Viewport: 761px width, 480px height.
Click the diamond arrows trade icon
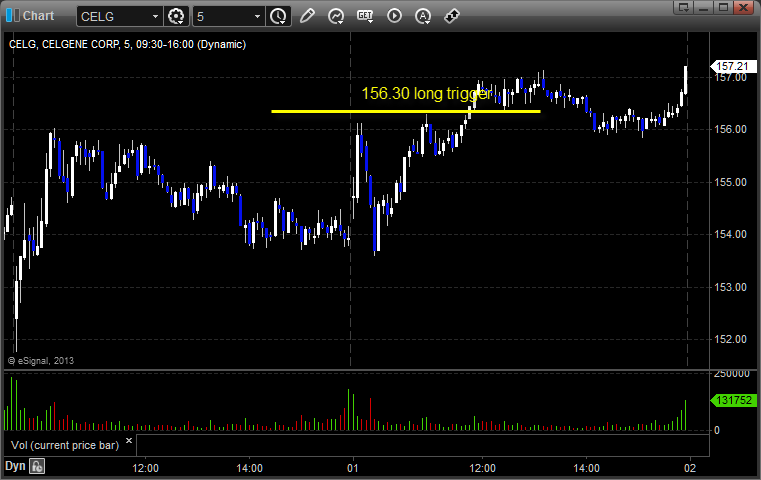(x=452, y=16)
